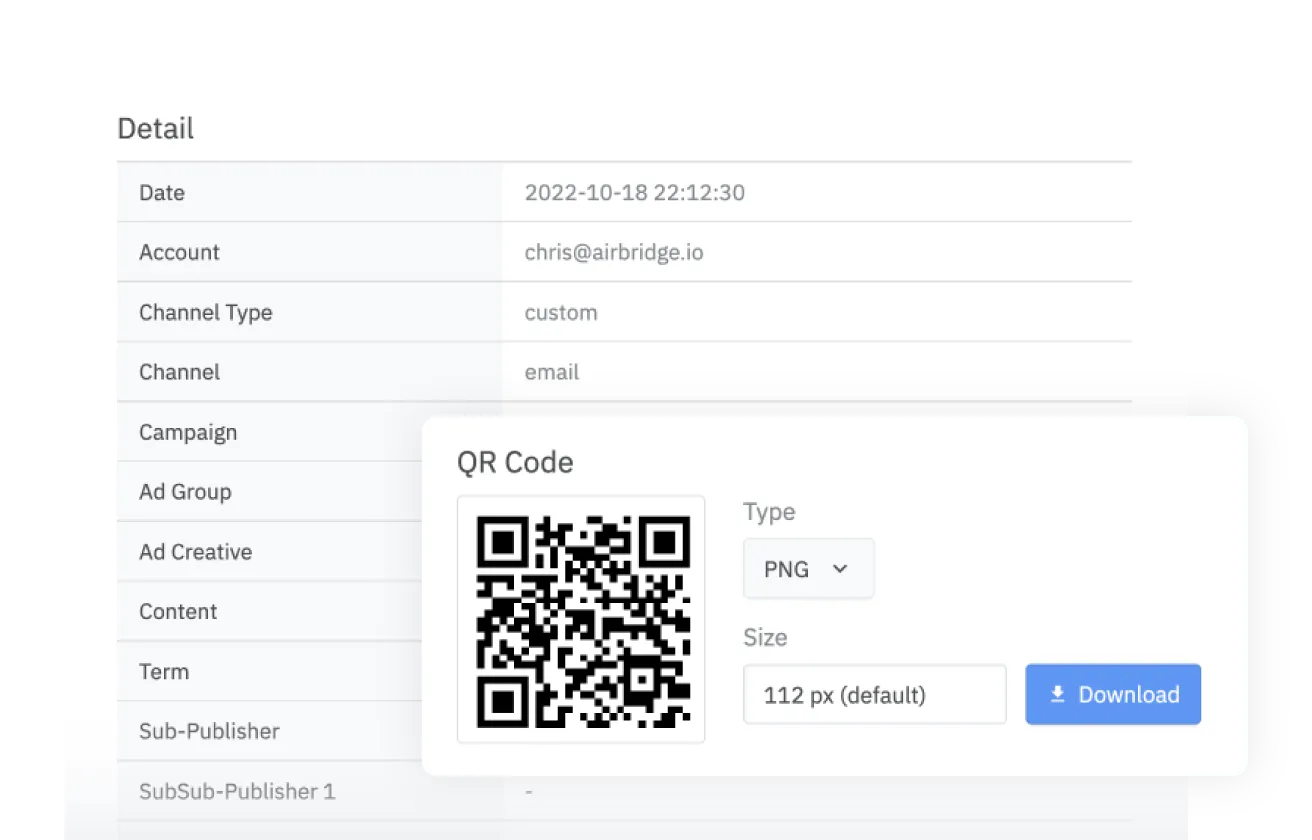This screenshot has width=1312, height=840.
Task: Click the Account row label
Action: tap(179, 252)
